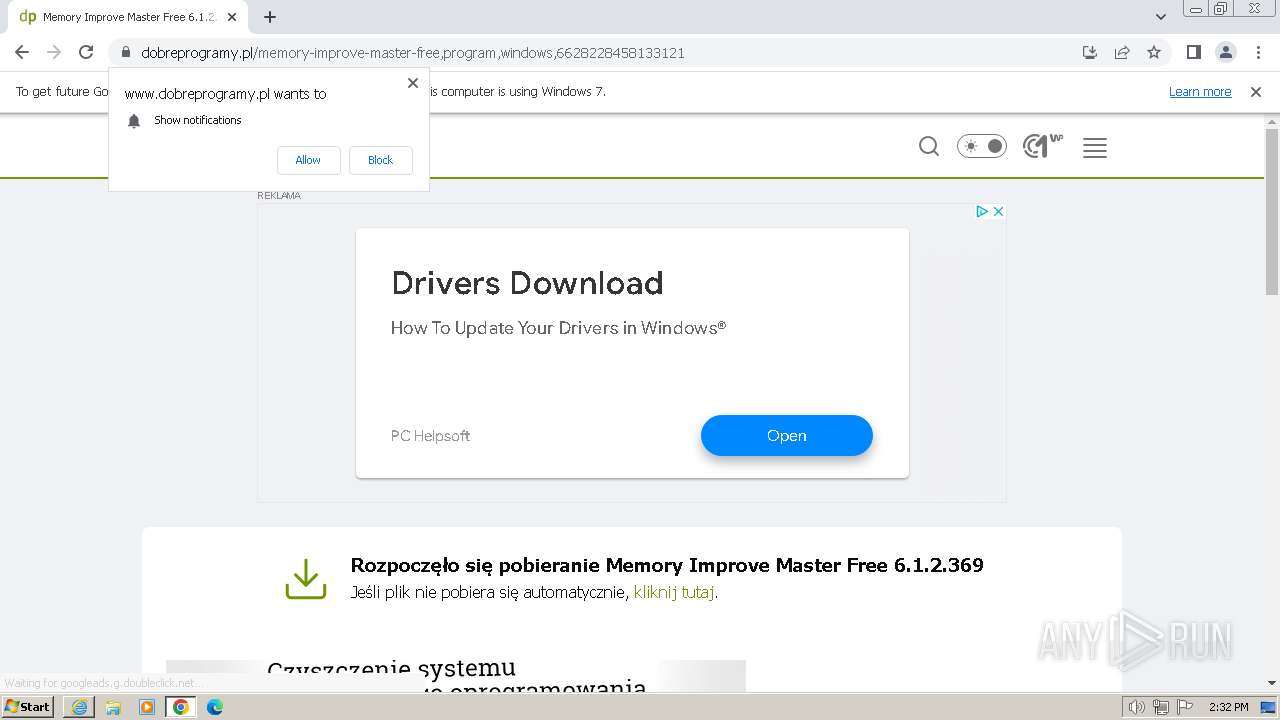Click the Czyszczenie systemu banner image
The image size is (1280, 720).
click(456, 676)
